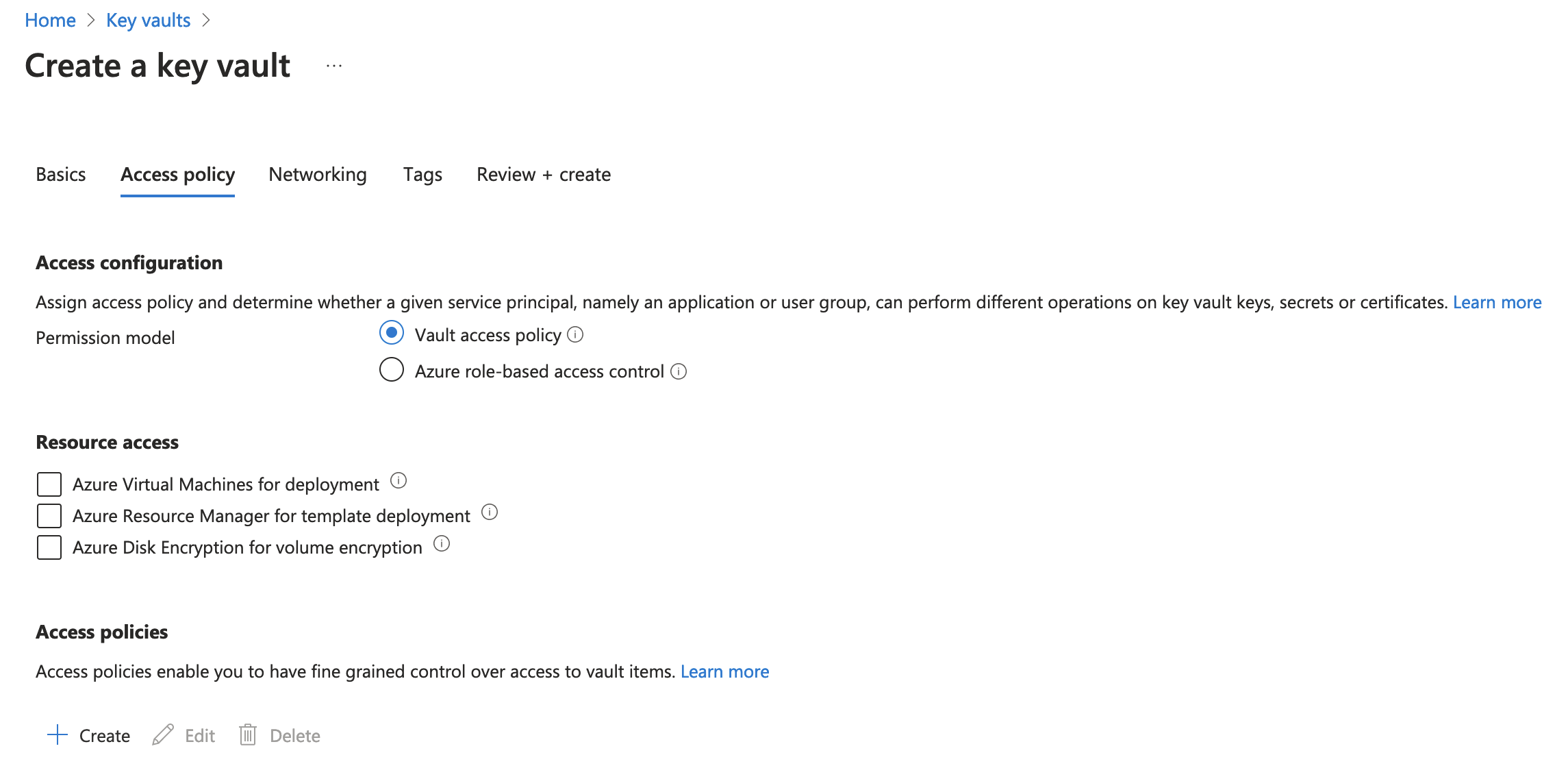
Task: Show info for Azure Virtual Machines deployment
Action: coord(399,481)
